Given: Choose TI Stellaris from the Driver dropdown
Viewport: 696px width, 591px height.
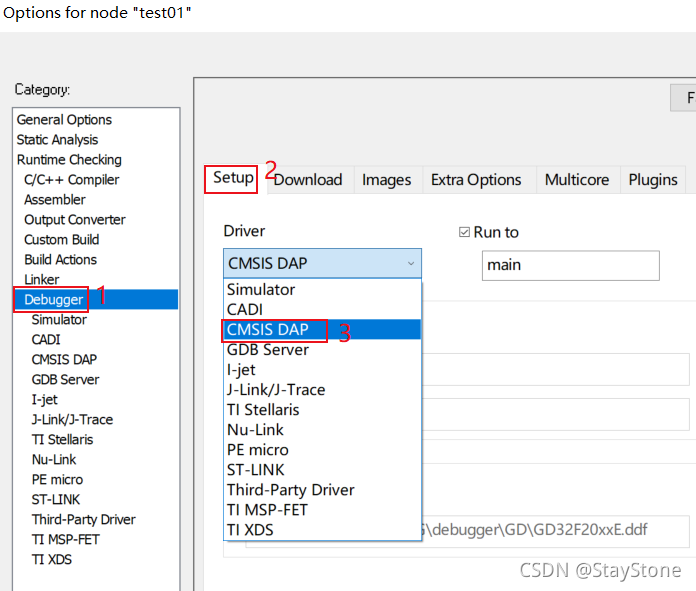Looking at the screenshot, I should pyautogui.click(x=322, y=410).
